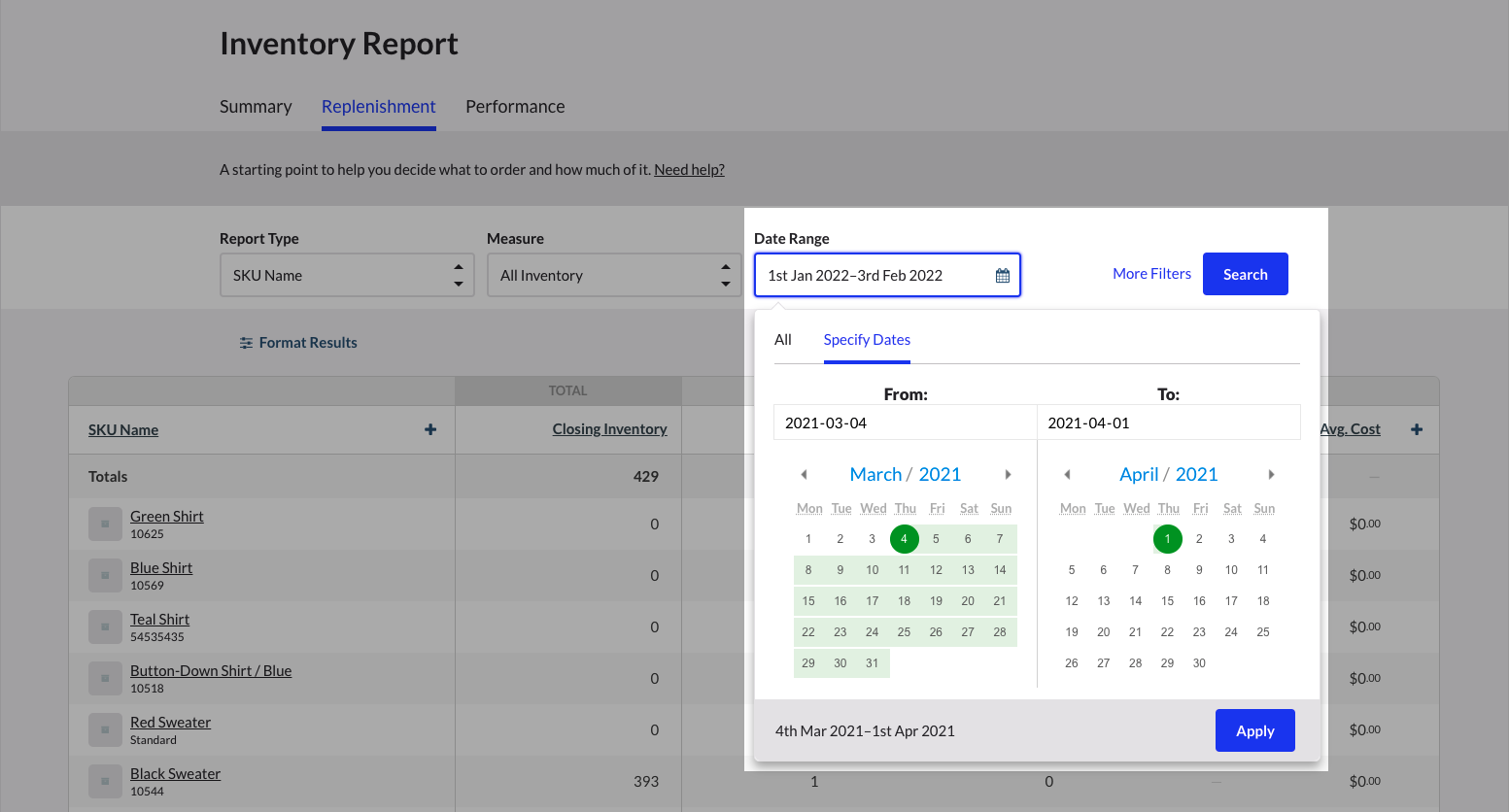Open Measure All Inventory dropdown
The width and height of the screenshot is (1509, 812).
tap(614, 275)
